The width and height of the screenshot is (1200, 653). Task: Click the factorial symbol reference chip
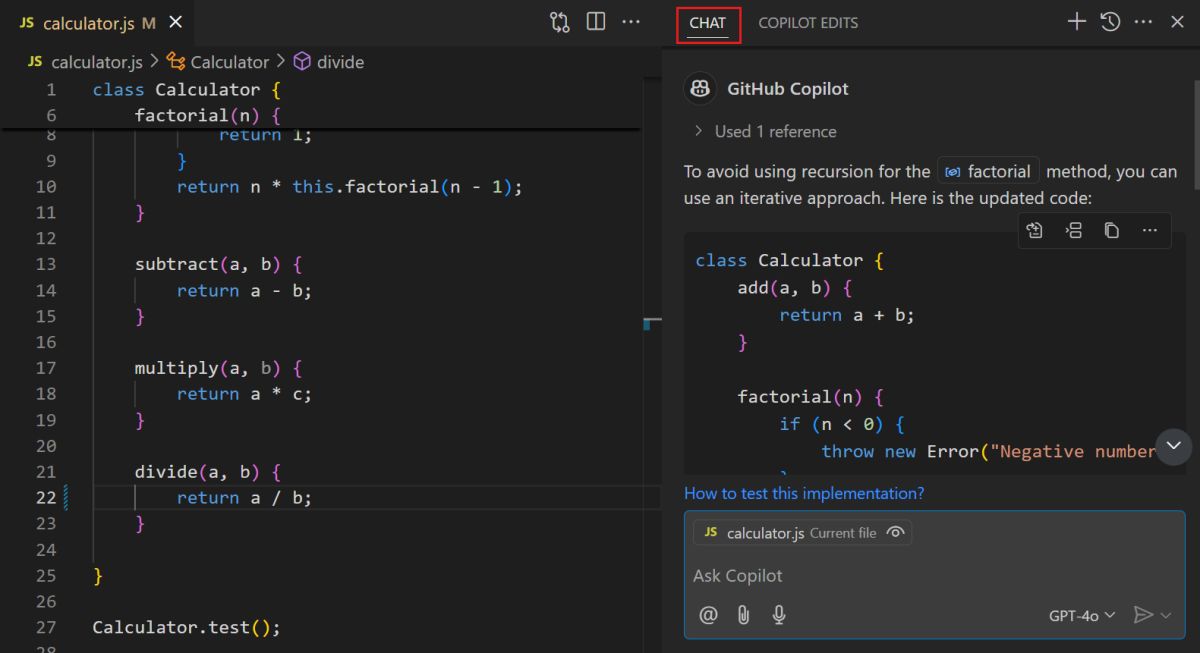988,171
